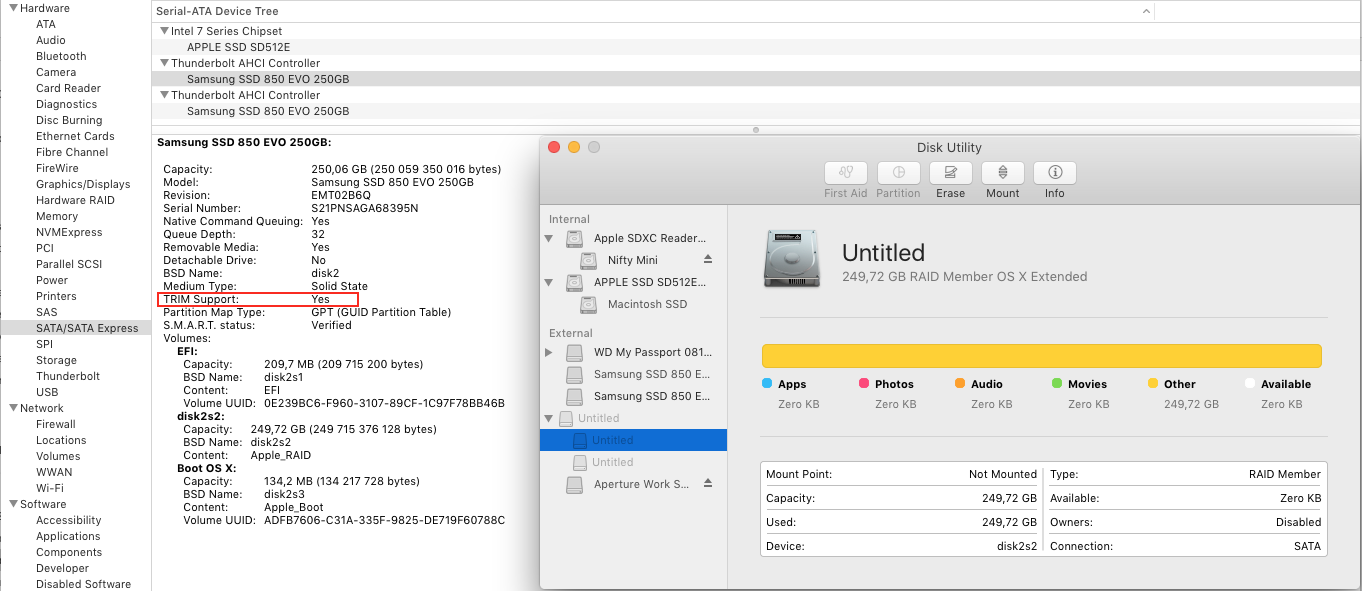Click the yellow disk usage bar

tap(1042, 356)
